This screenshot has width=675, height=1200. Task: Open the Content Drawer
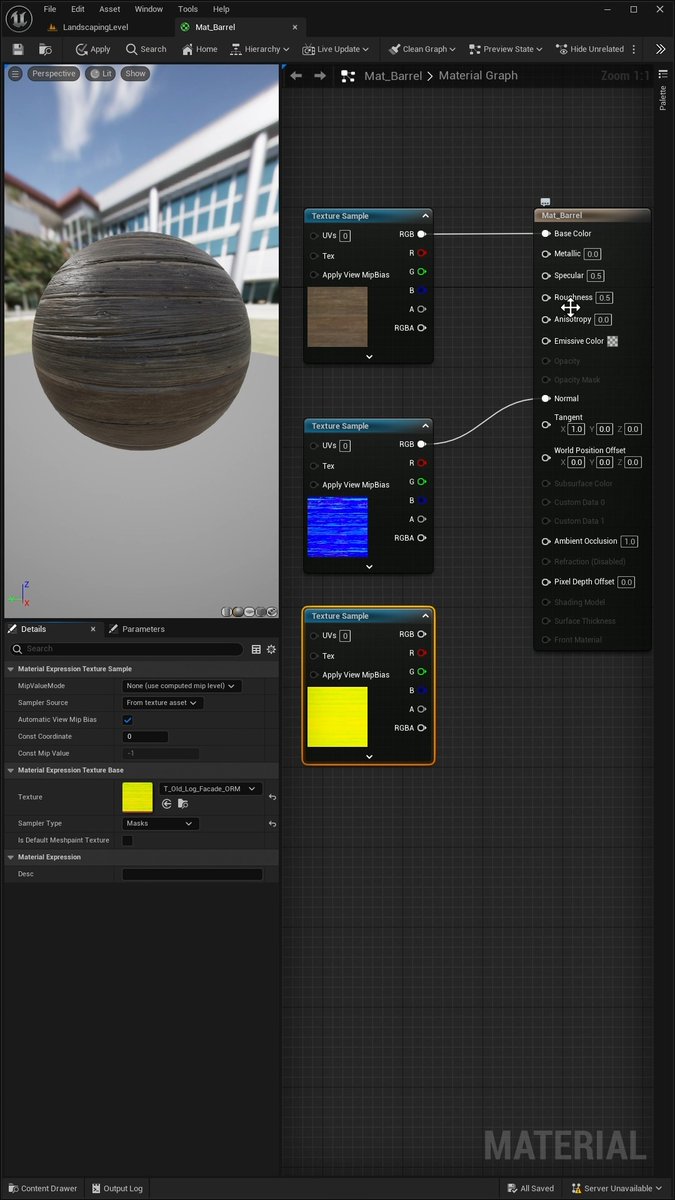(x=42, y=1189)
